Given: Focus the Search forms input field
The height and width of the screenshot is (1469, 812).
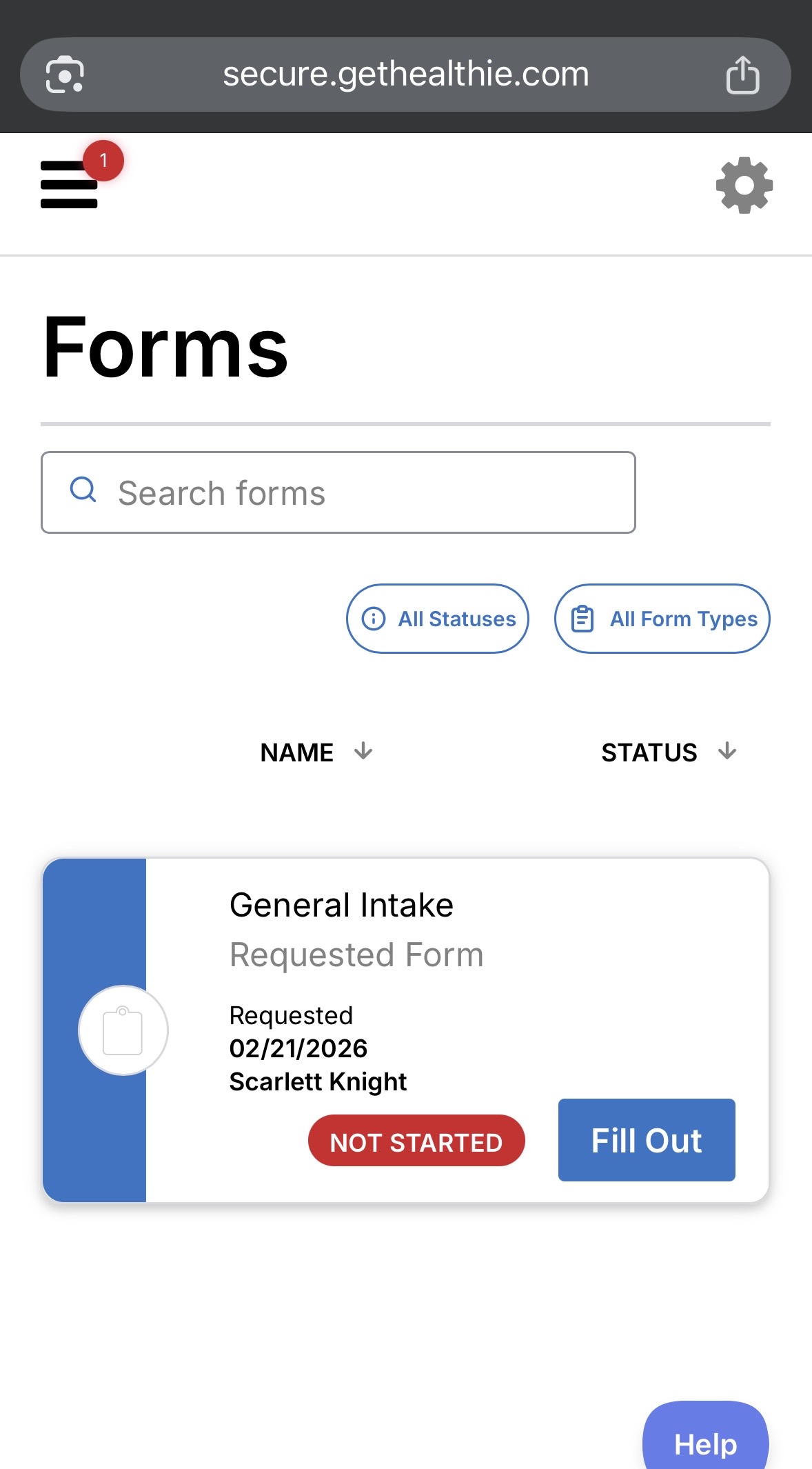Looking at the screenshot, I should point(358,493).
